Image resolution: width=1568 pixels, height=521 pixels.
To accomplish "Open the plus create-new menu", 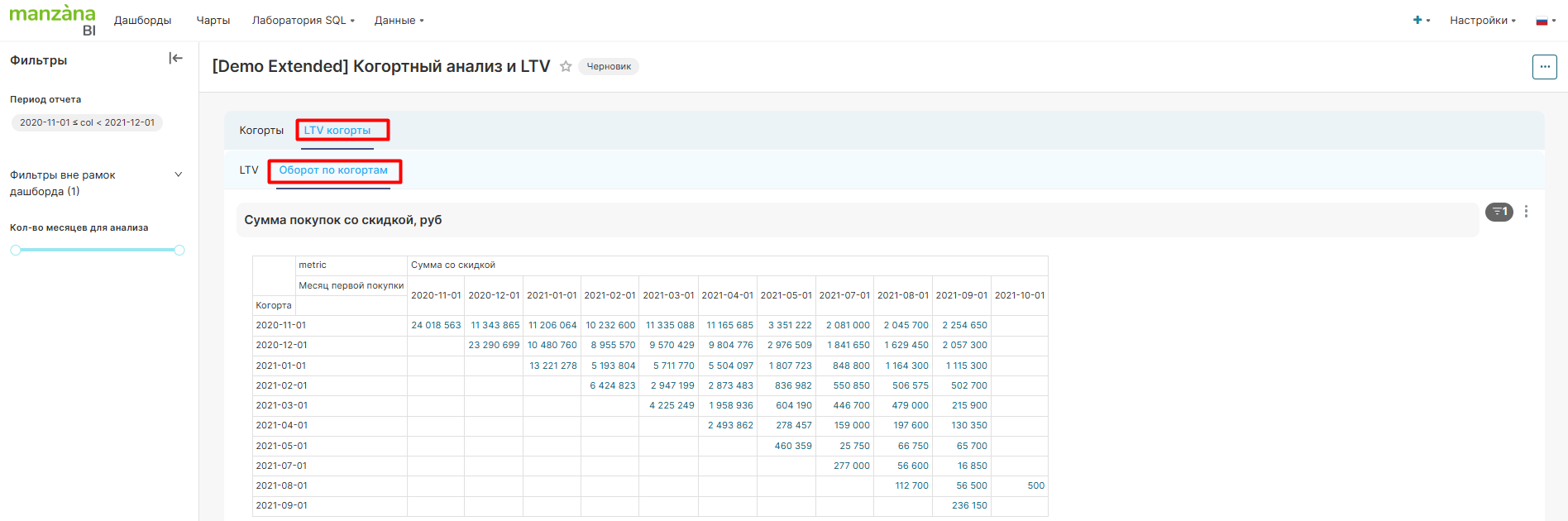I will (1420, 20).
